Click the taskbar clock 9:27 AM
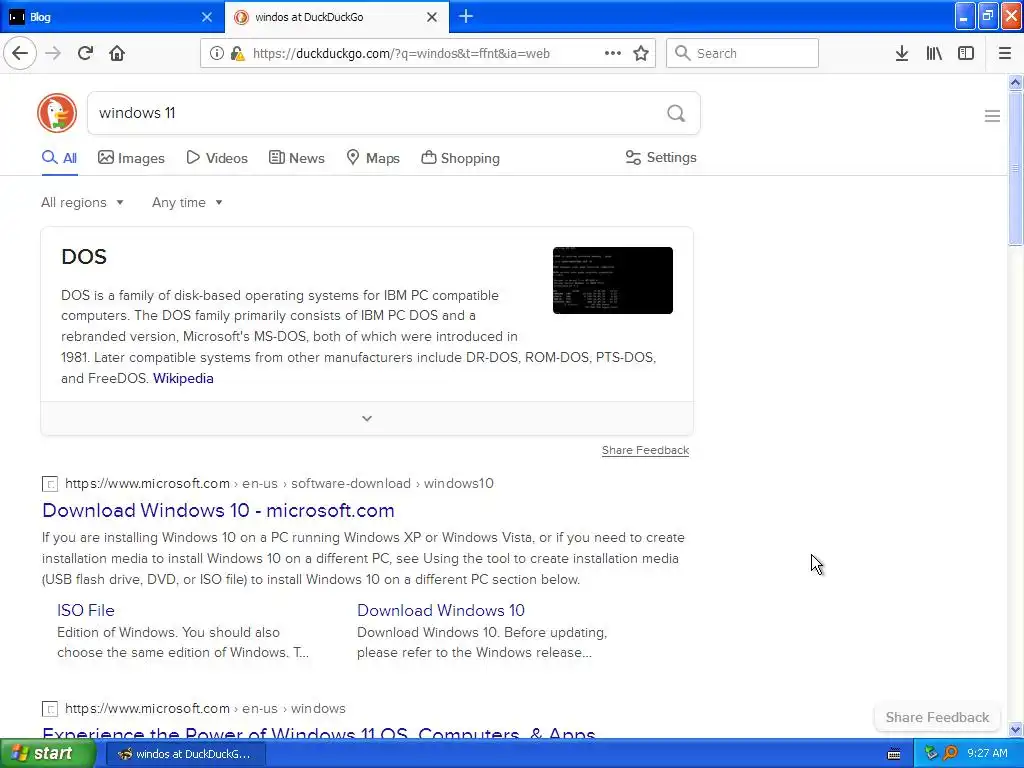 [987, 754]
